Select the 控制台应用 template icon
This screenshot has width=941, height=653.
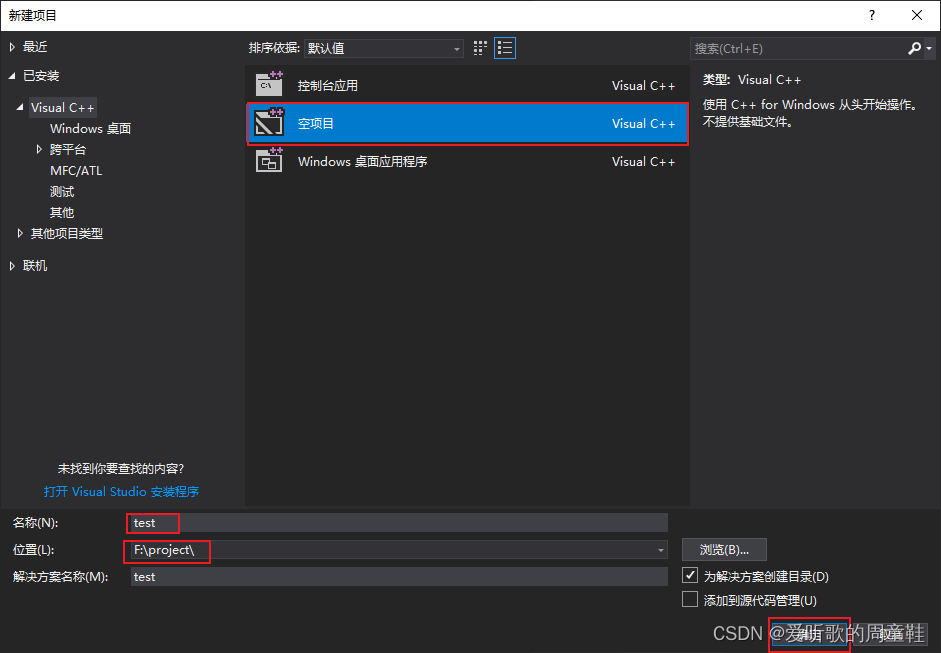tap(270, 85)
